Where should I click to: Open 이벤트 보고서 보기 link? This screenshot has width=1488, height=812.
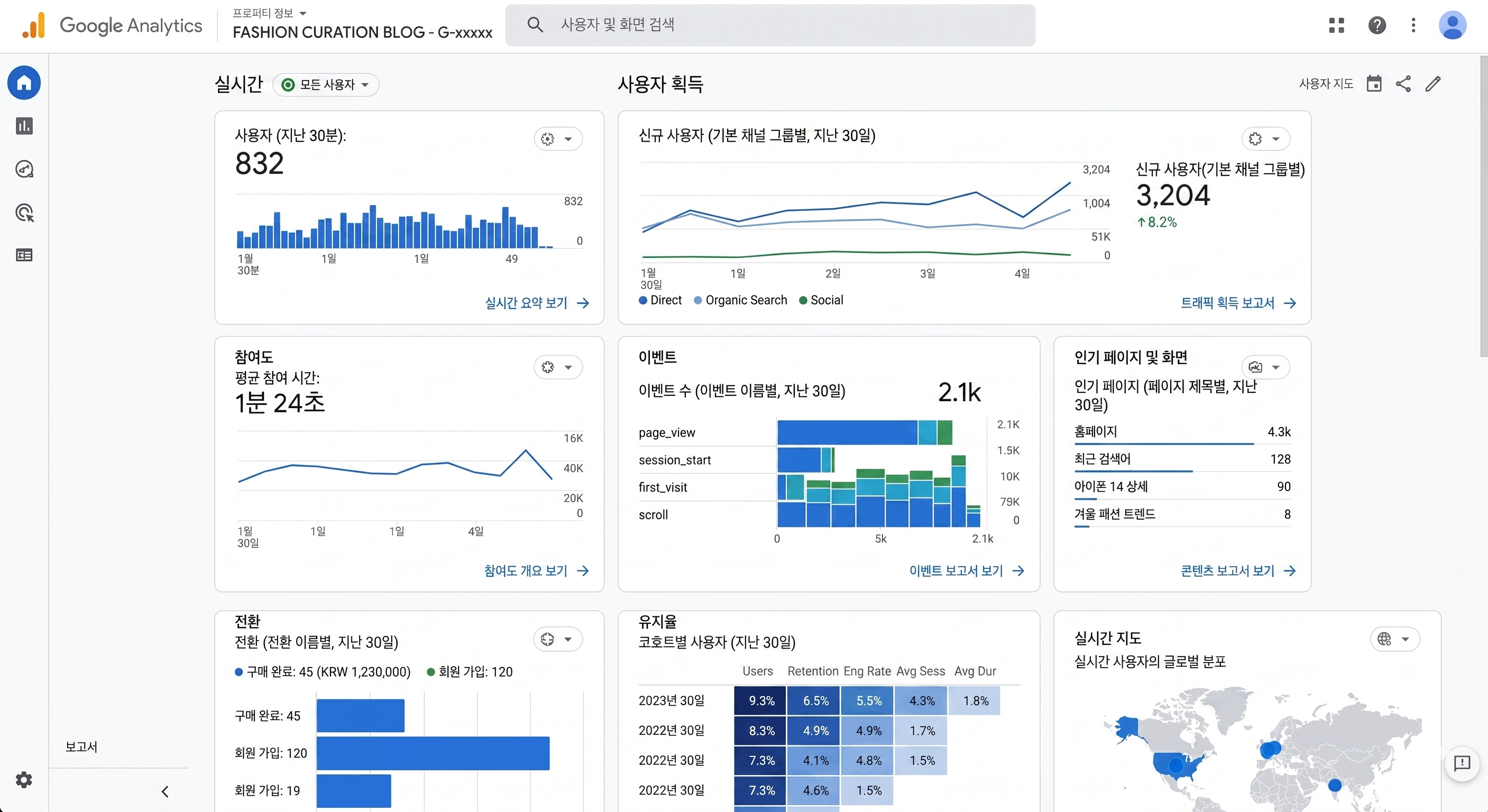click(967, 571)
